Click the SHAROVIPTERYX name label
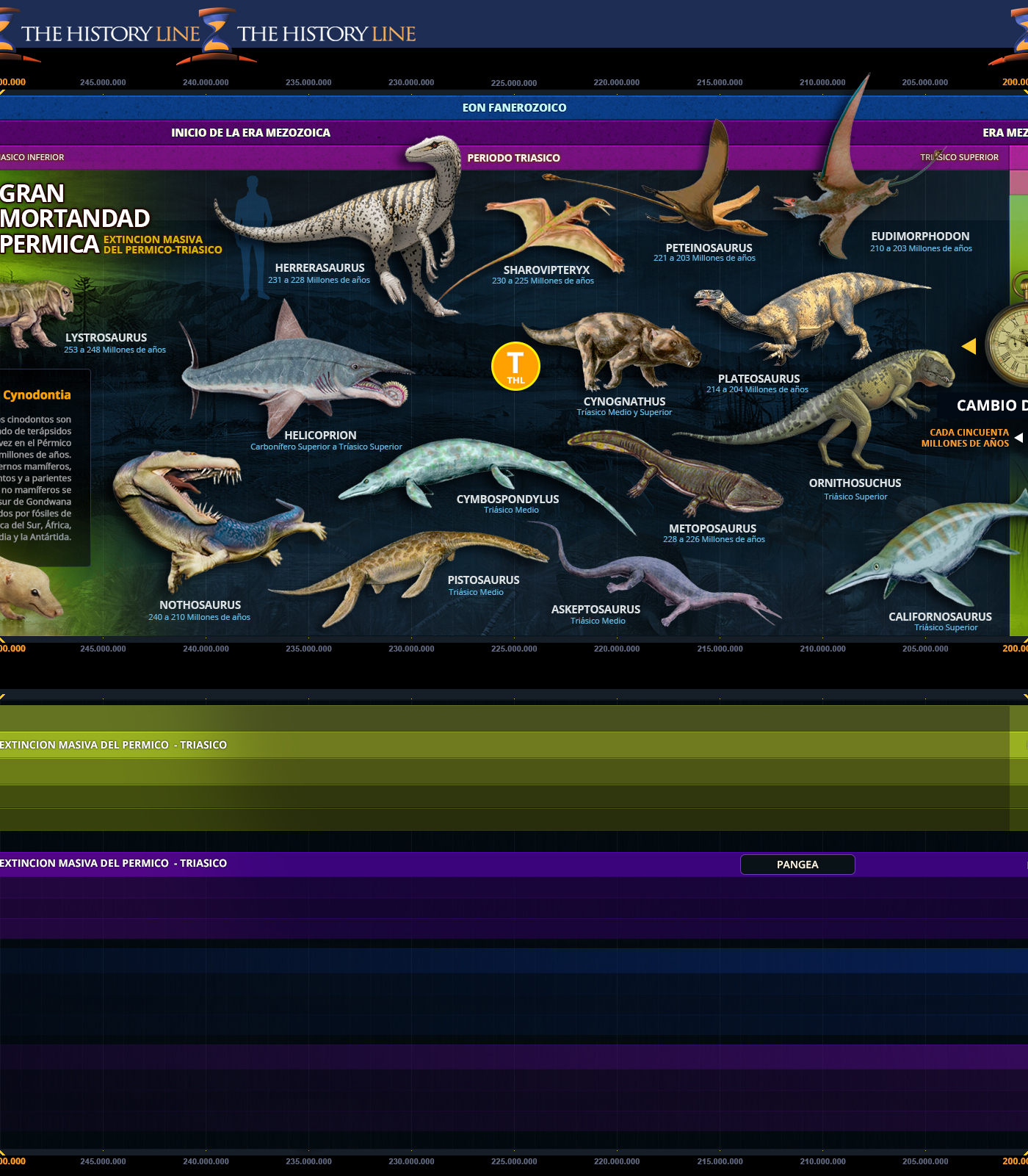 coord(546,270)
